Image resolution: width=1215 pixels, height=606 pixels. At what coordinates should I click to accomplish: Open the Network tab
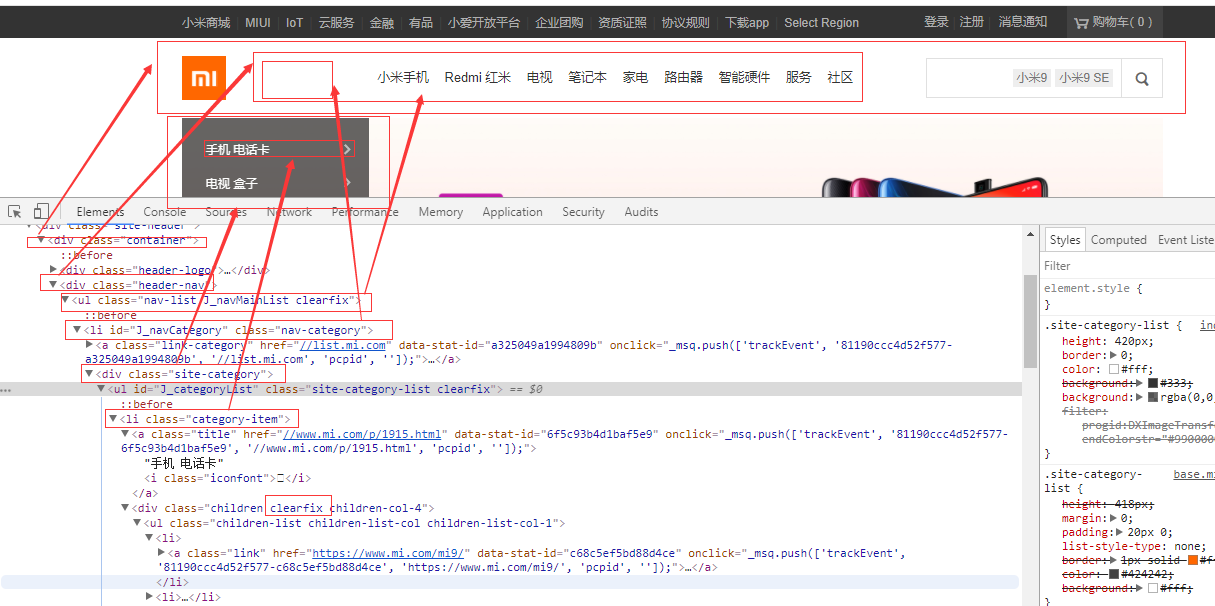289,212
